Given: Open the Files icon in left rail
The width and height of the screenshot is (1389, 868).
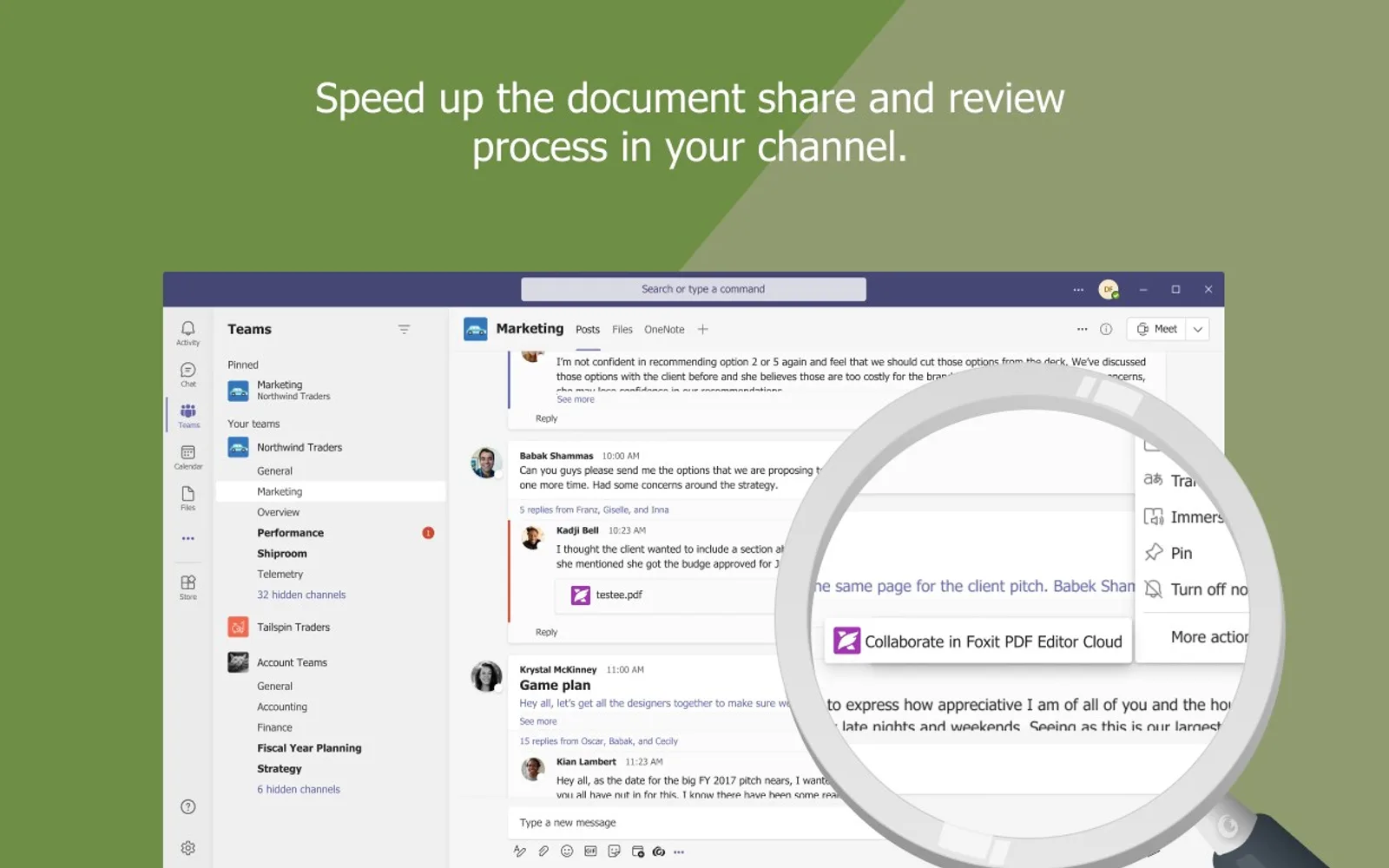Looking at the screenshot, I should (188, 497).
